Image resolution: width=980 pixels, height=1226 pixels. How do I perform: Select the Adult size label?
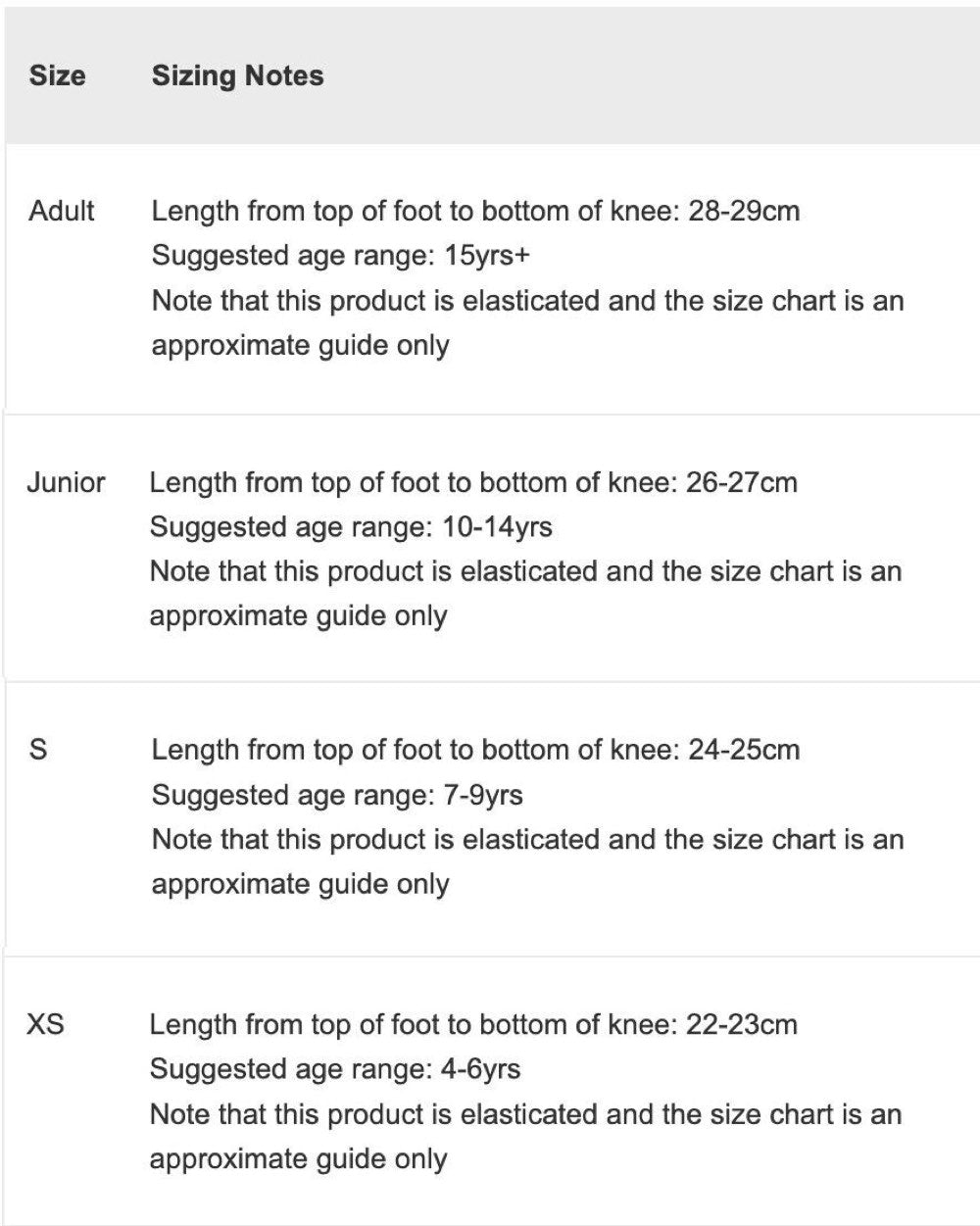point(62,211)
